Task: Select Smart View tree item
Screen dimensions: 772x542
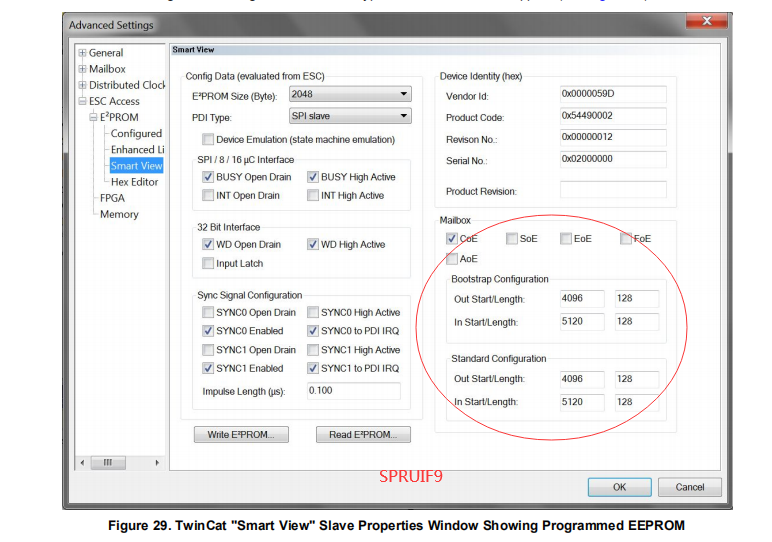Action: [x=136, y=166]
